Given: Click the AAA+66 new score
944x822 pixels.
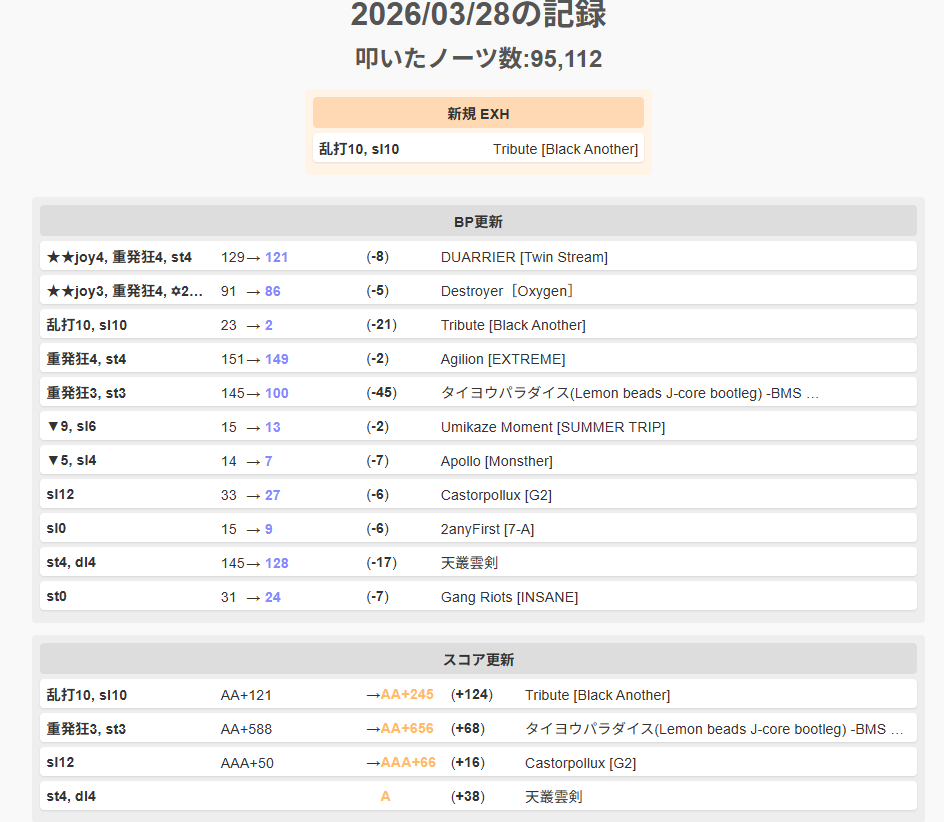Looking at the screenshot, I should (408, 762).
